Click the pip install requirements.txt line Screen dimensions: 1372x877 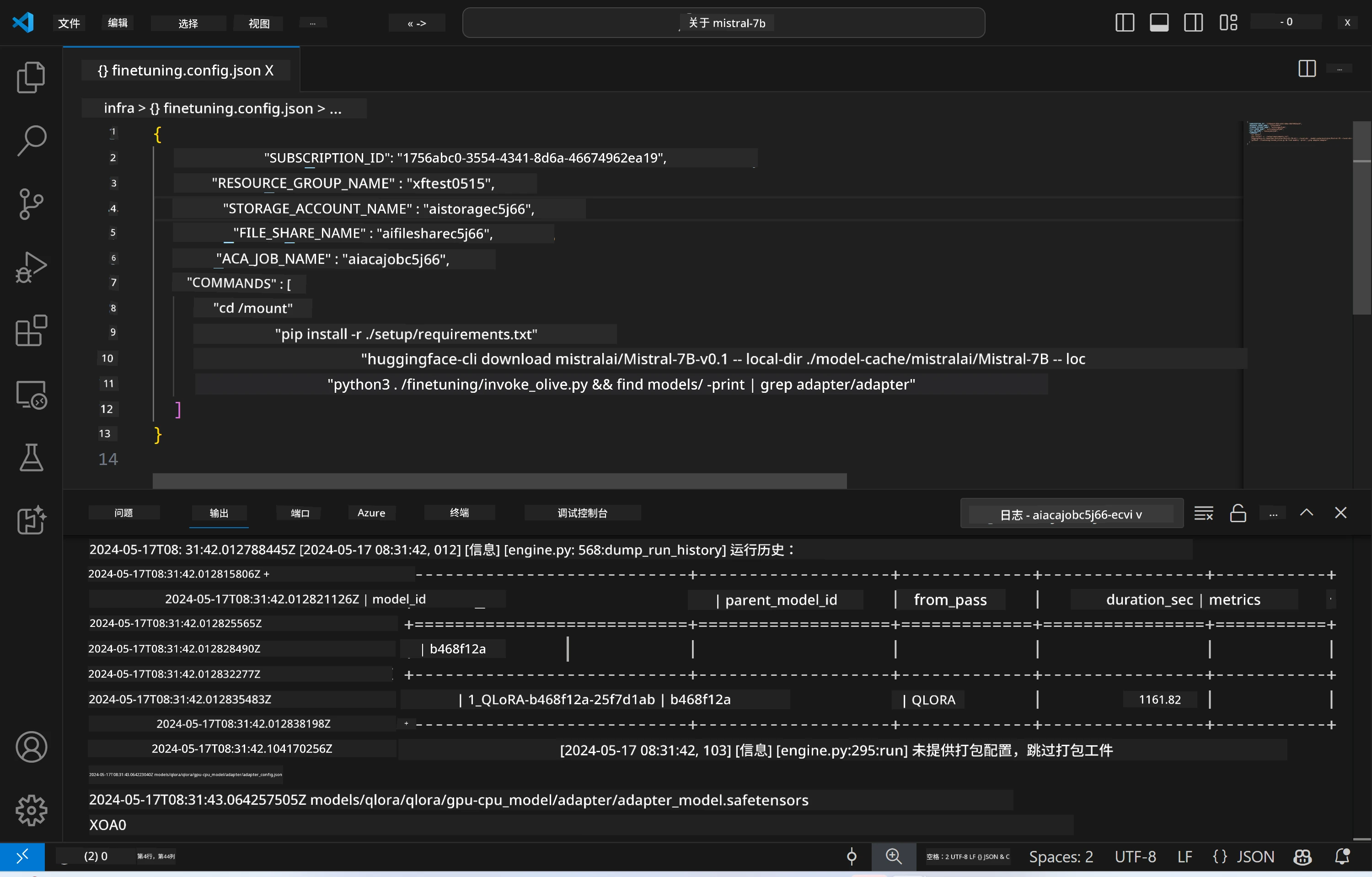pos(406,334)
